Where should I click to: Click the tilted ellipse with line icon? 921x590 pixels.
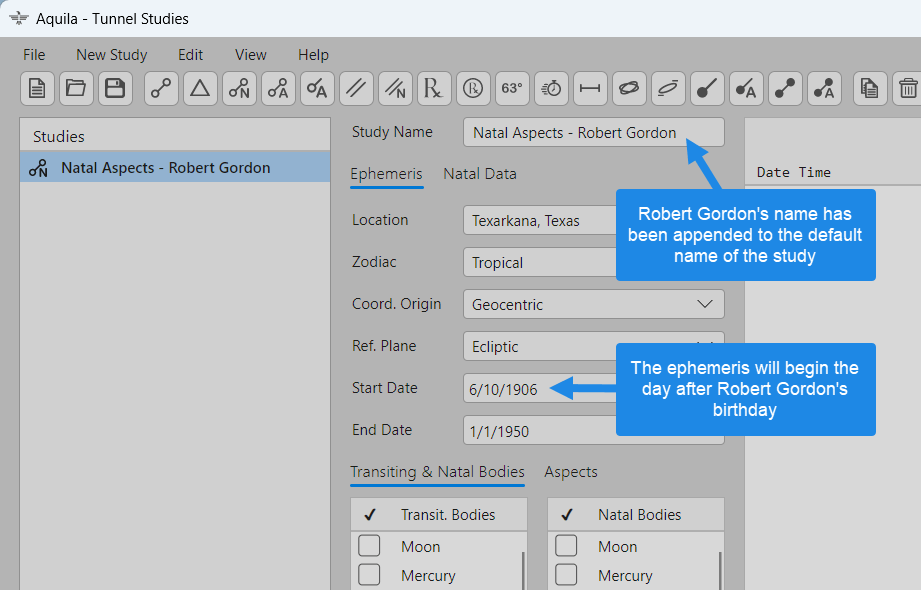coord(668,89)
